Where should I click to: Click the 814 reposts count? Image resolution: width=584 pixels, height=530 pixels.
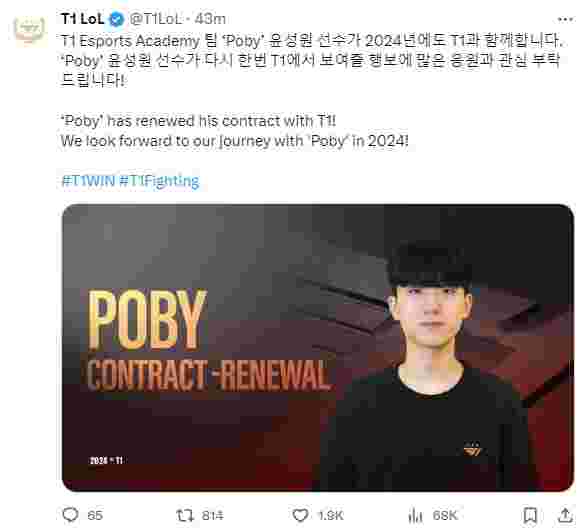[213, 515]
